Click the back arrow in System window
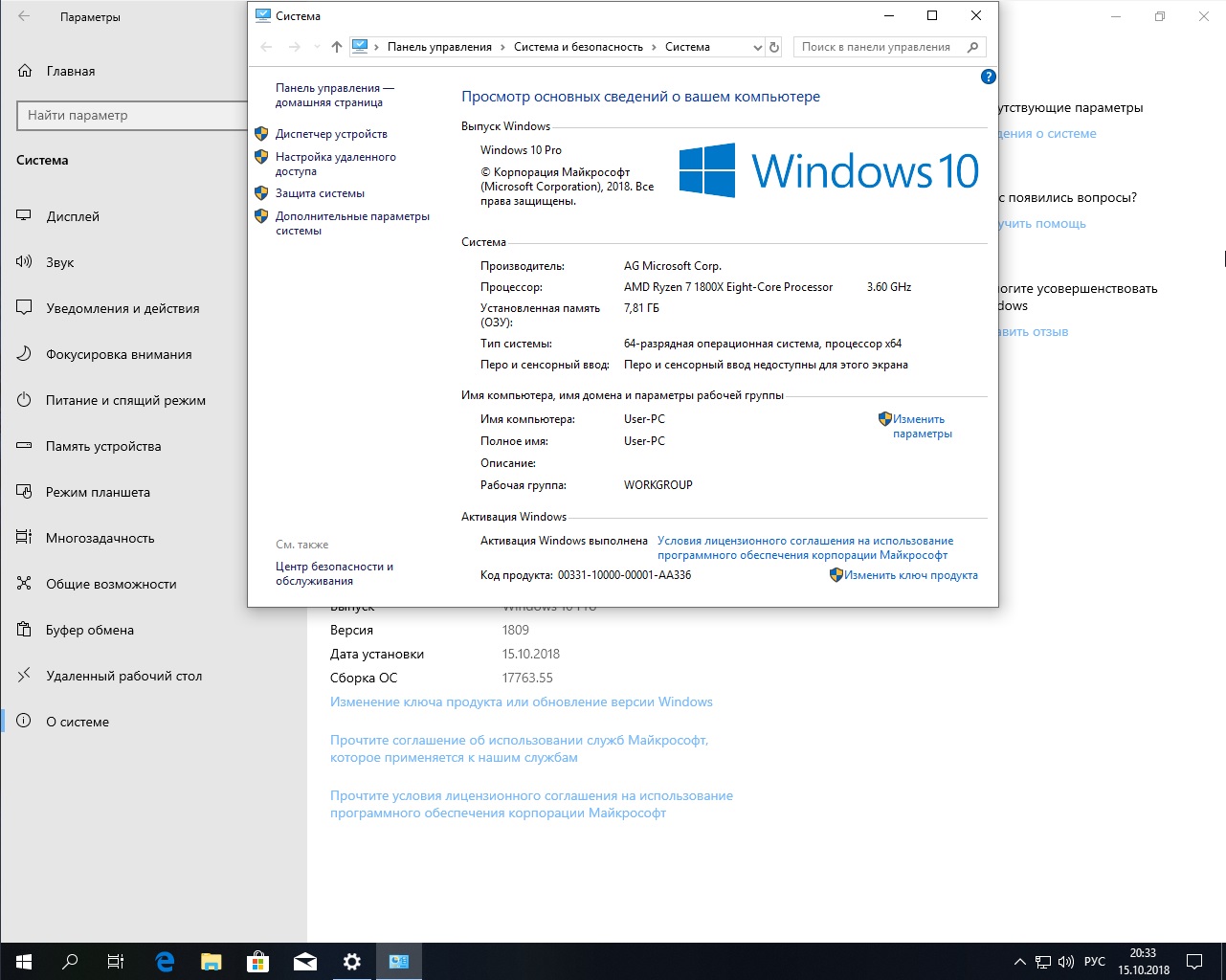 (266, 47)
